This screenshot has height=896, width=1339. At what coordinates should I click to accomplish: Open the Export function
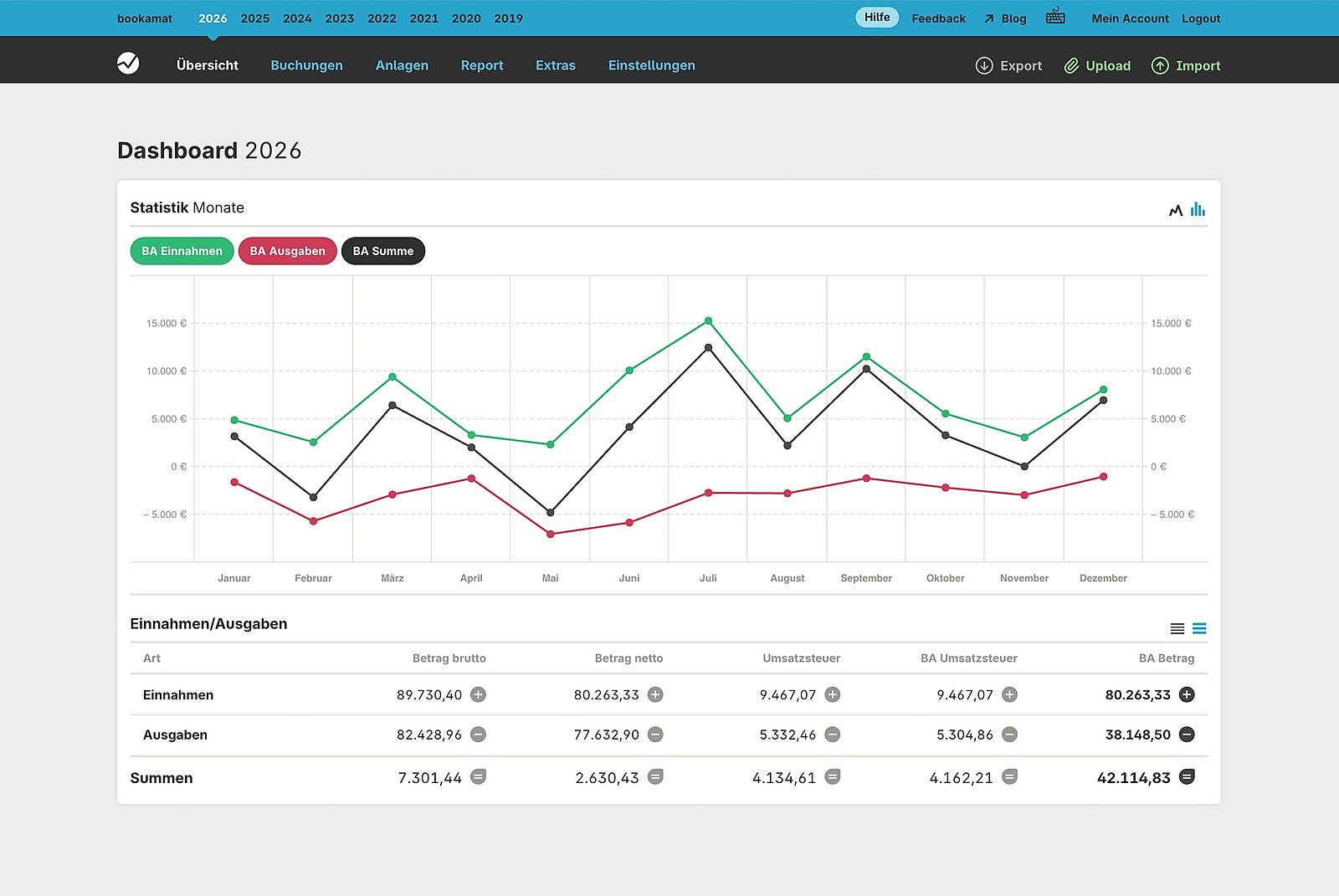[x=1009, y=65]
